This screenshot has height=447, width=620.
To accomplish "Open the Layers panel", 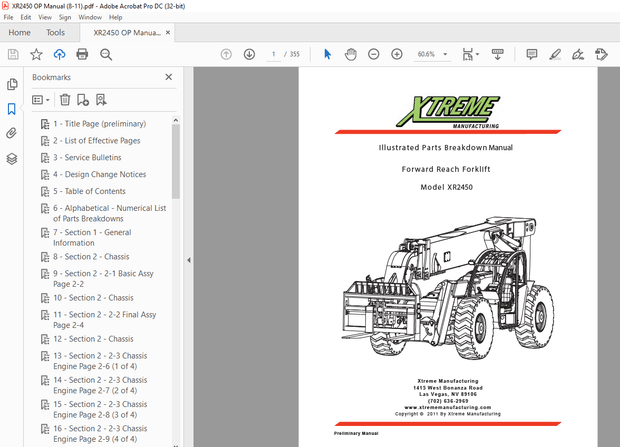I will (x=12, y=159).
